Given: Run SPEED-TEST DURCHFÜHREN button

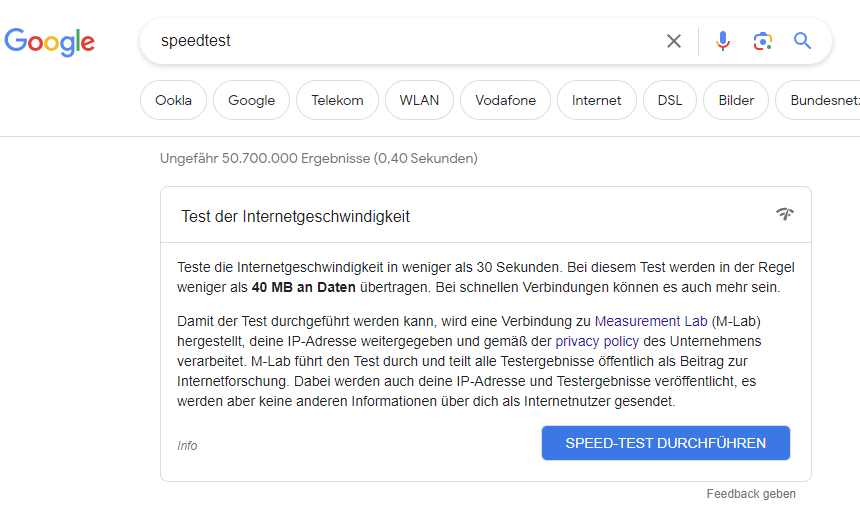Looking at the screenshot, I should (665, 443).
